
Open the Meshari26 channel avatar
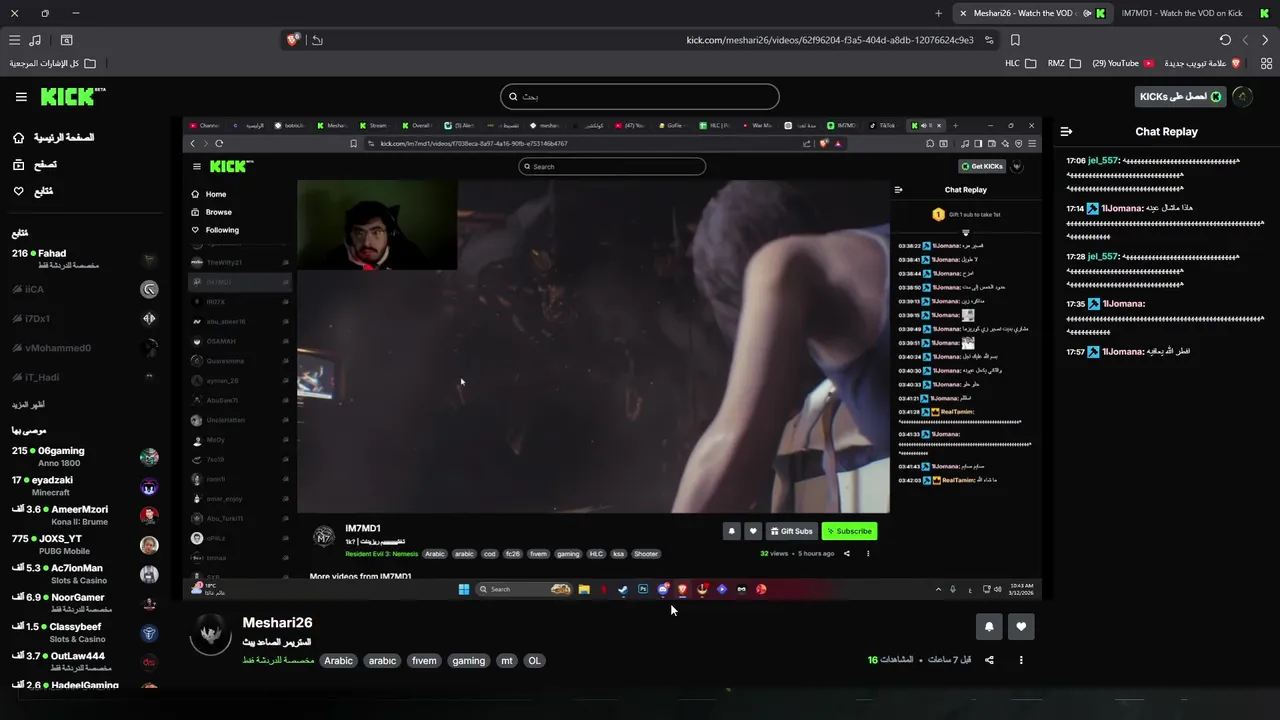(210, 635)
